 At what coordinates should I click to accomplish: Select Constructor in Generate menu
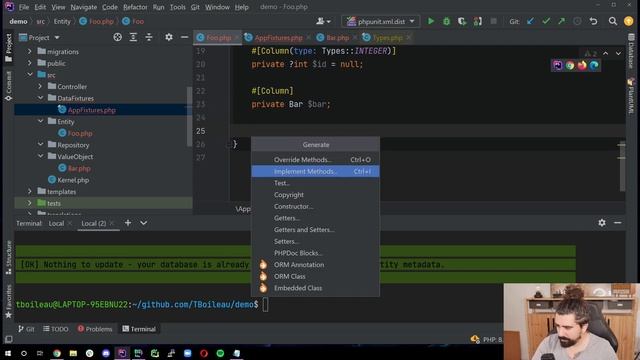pos(316,206)
